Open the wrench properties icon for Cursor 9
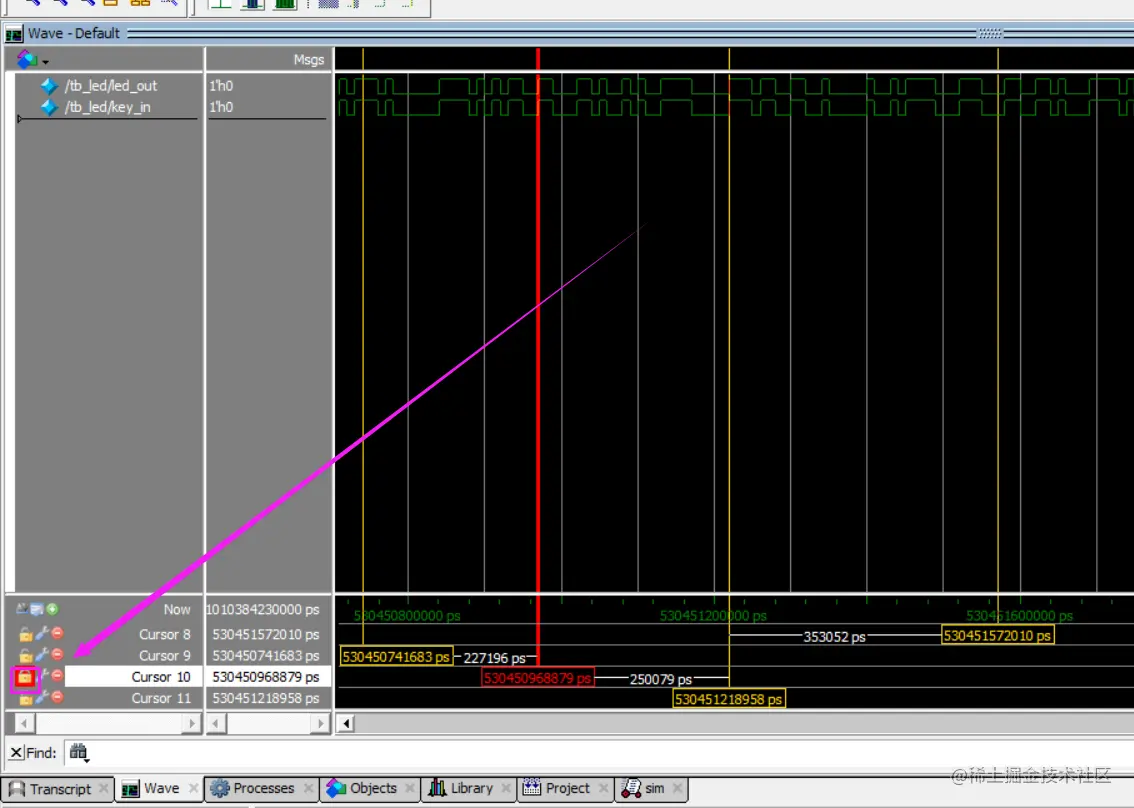This screenshot has width=1134, height=808. [42, 655]
